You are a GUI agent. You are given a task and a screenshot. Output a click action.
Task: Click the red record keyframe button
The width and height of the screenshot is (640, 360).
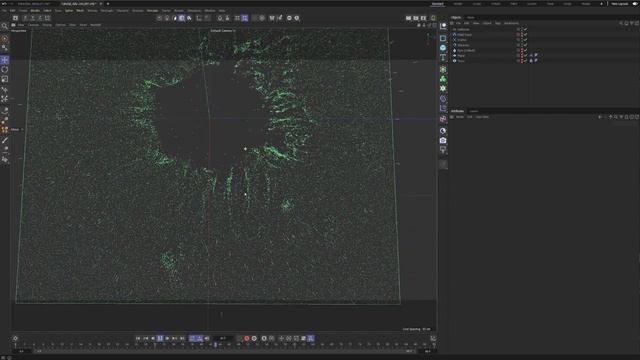tap(247, 338)
